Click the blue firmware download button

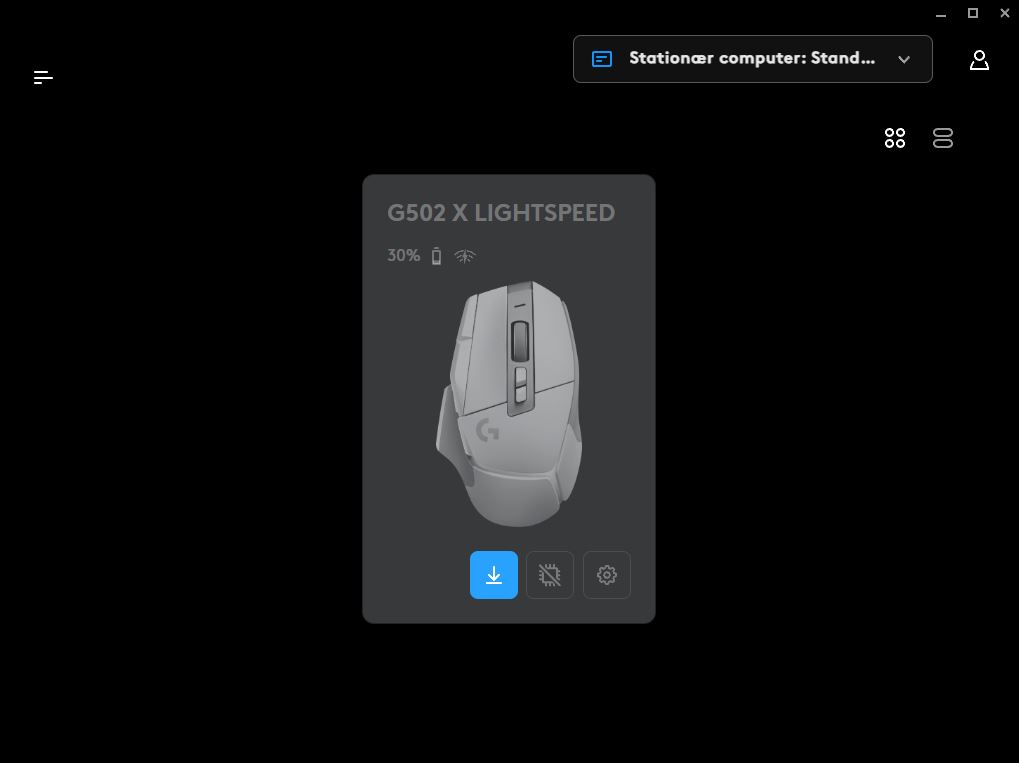click(x=494, y=575)
